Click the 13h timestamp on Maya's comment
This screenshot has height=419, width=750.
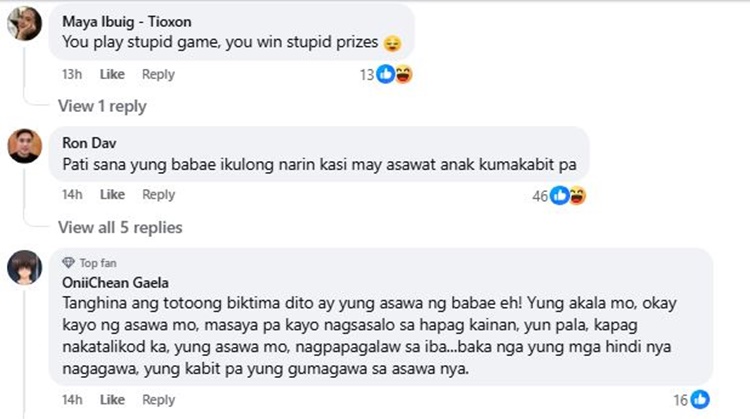(72, 74)
